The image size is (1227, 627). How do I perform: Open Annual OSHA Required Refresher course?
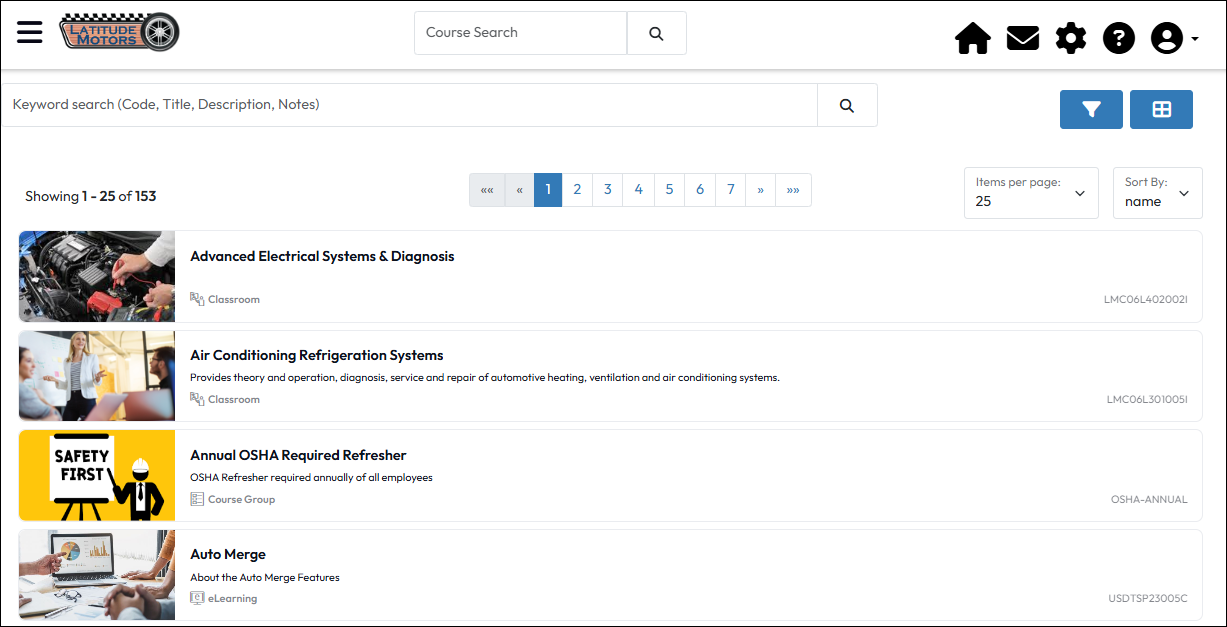click(x=298, y=455)
